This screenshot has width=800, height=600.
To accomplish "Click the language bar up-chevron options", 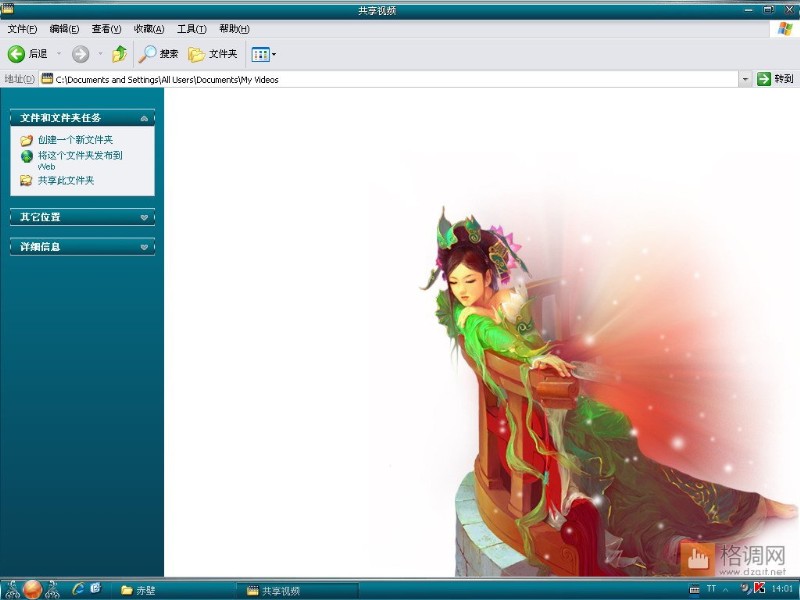I will 726,590.
